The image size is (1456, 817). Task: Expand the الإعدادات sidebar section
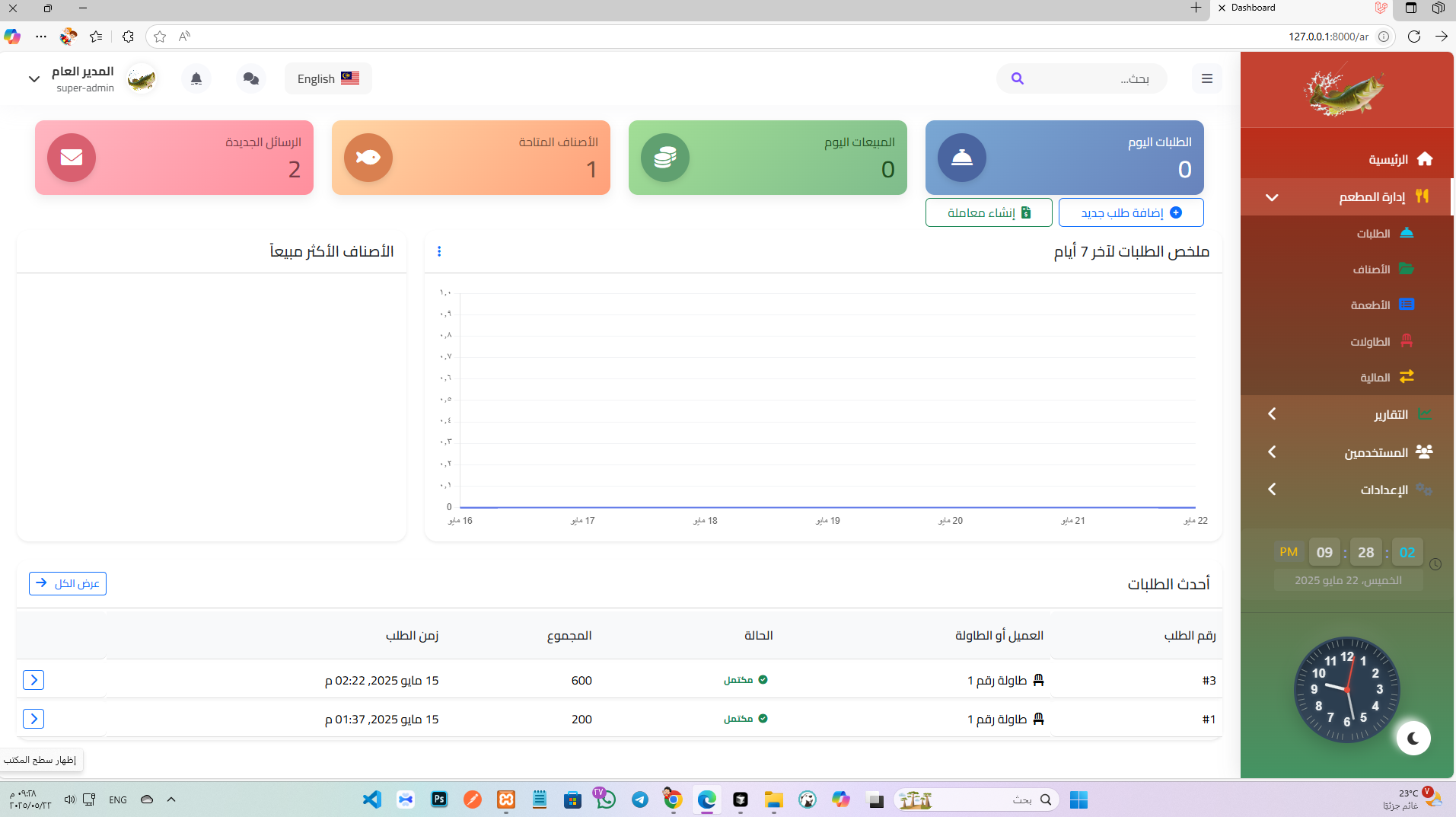(x=1272, y=489)
